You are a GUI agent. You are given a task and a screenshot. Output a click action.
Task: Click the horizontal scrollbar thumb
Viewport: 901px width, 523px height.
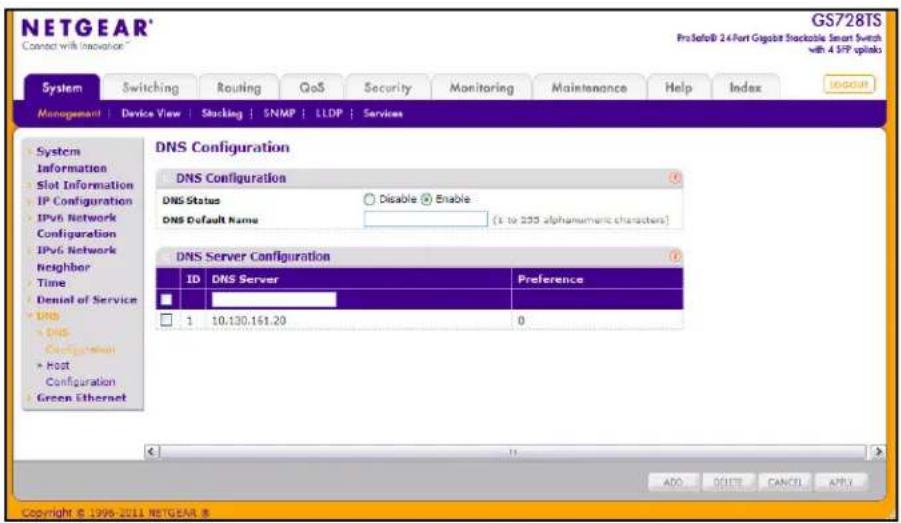[513, 452]
